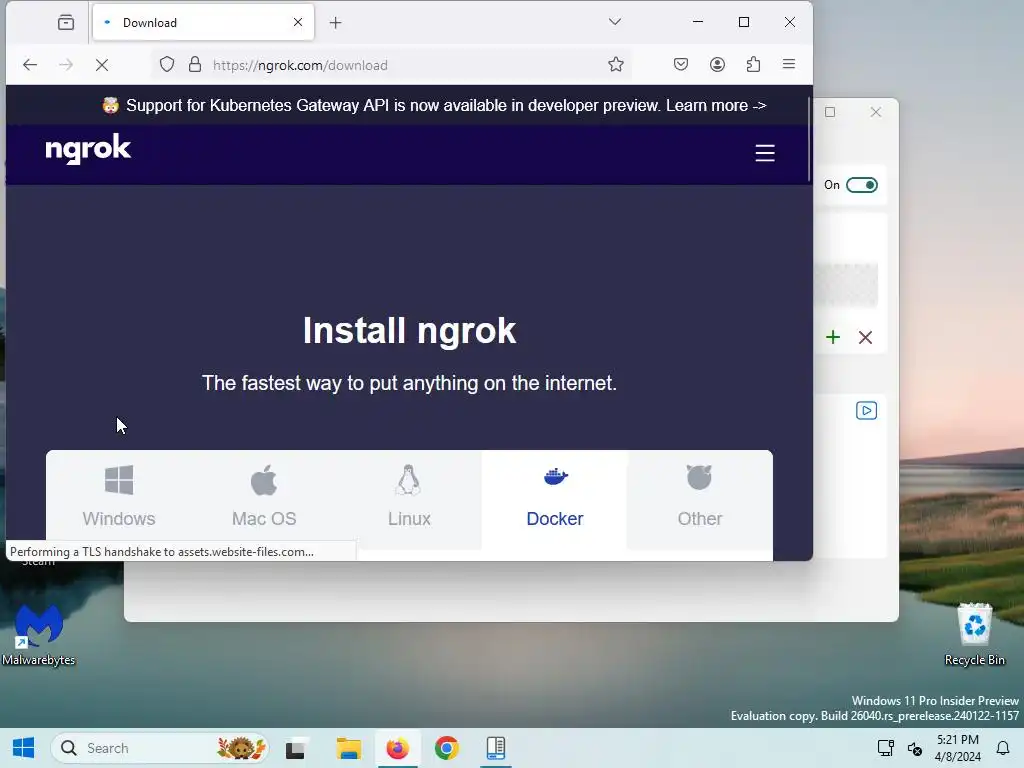This screenshot has width=1024, height=768.
Task: Open the Firefox application menu
Action: point(789,64)
